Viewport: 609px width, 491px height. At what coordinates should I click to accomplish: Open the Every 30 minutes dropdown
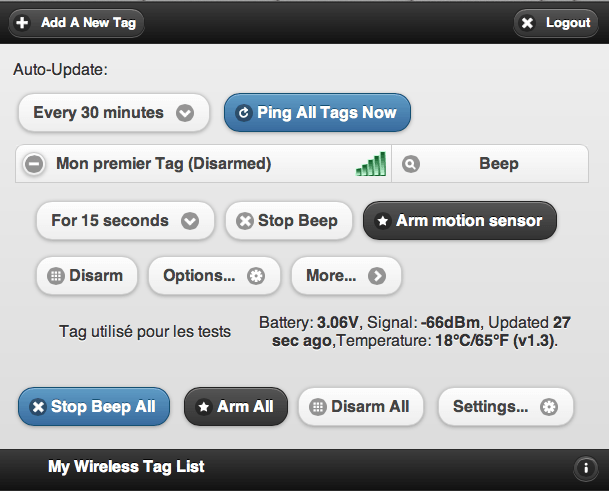[x=114, y=113]
